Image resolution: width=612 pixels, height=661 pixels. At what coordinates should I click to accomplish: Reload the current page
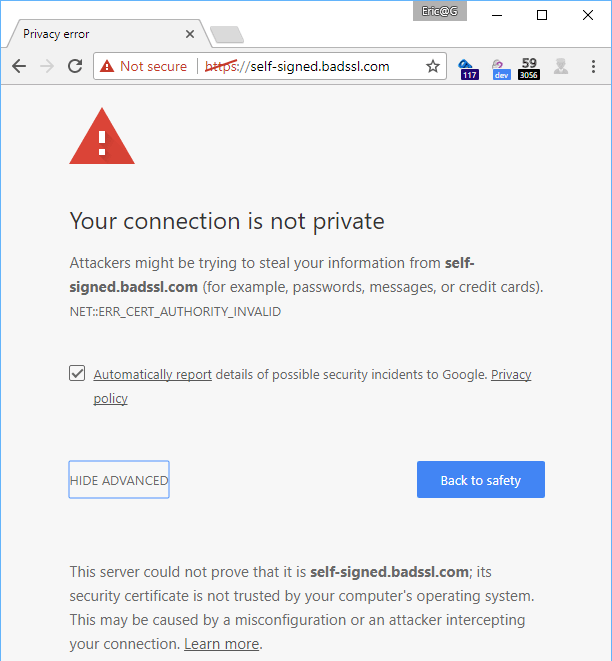click(x=75, y=66)
